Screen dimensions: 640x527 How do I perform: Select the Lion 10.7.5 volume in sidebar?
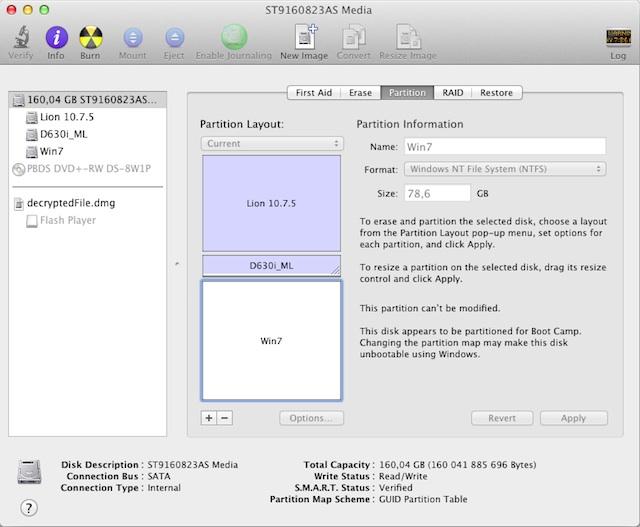click(87, 117)
